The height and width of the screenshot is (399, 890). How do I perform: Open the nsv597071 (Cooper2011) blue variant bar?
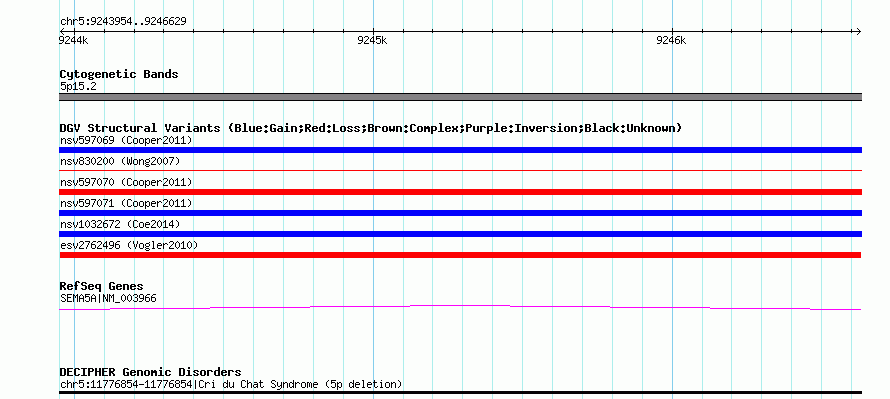click(460, 213)
